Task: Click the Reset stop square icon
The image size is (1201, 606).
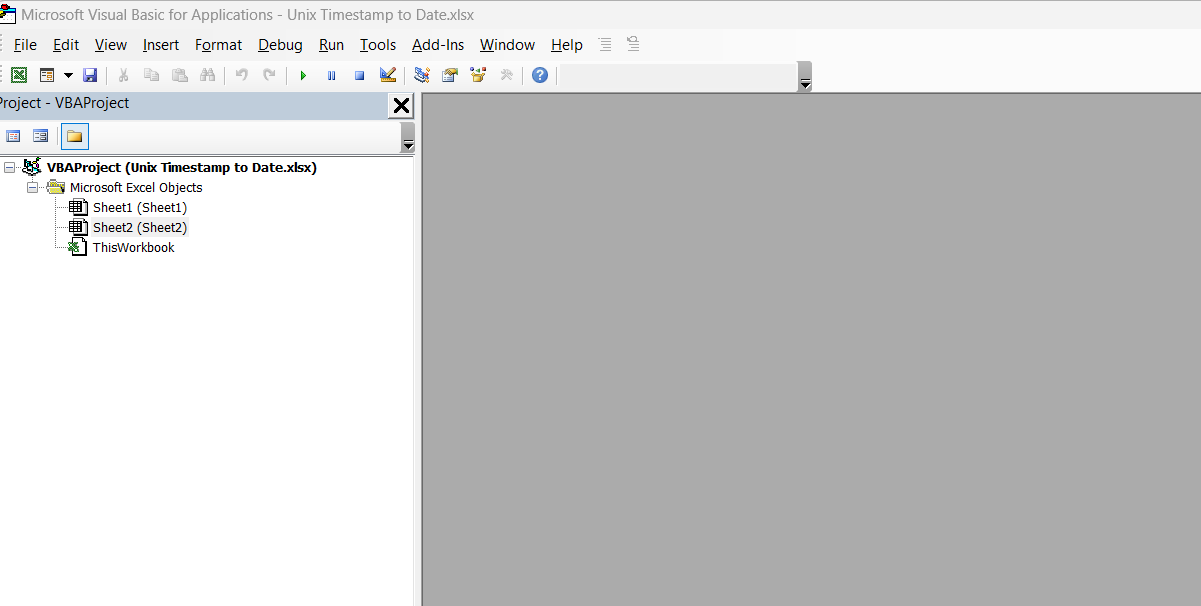Action: 359,75
